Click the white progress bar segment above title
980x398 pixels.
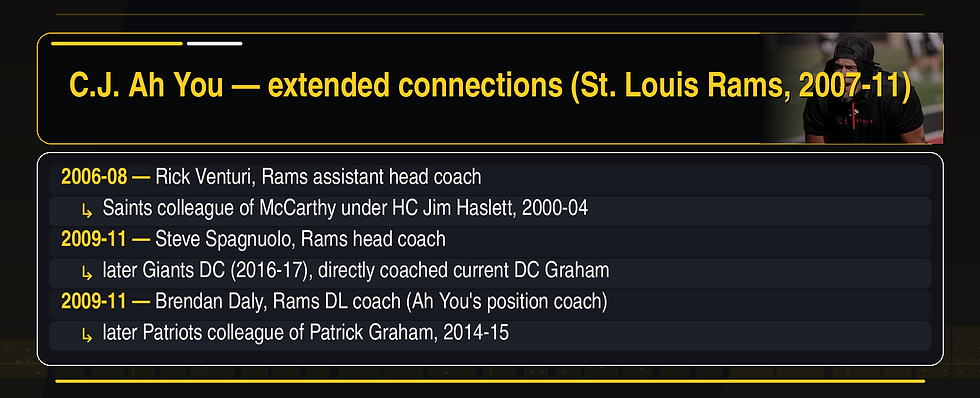(x=214, y=44)
